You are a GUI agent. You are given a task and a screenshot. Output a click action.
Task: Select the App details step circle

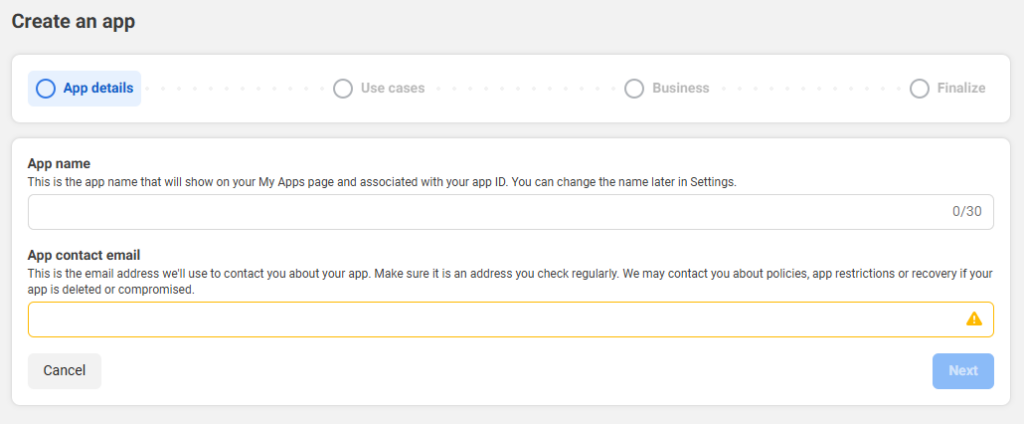tap(46, 88)
